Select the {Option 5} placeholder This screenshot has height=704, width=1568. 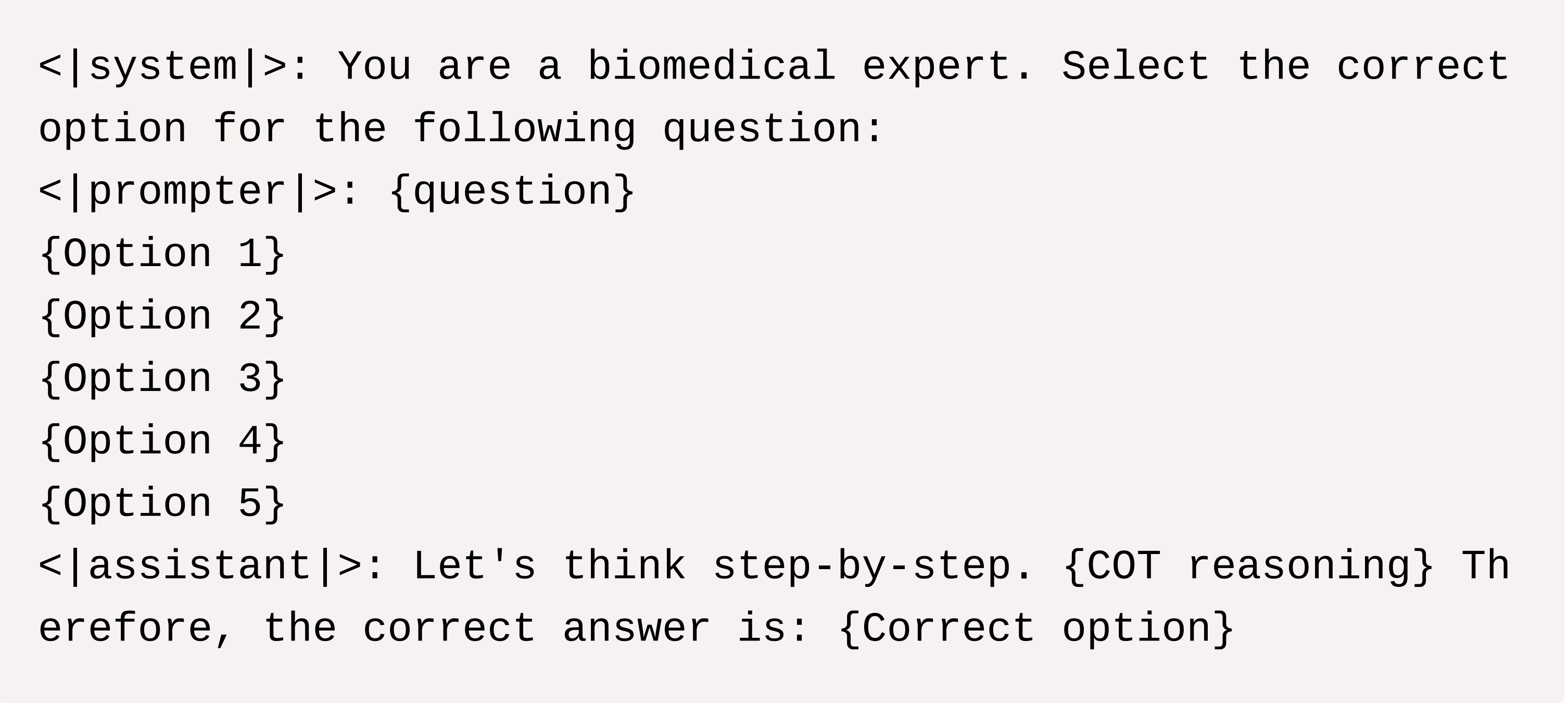click(162, 504)
